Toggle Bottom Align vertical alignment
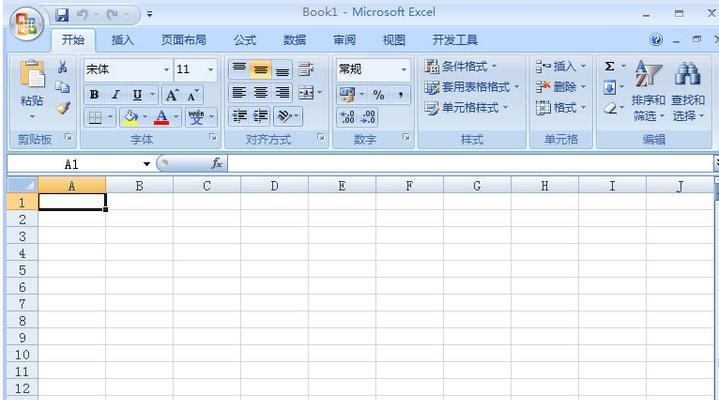Screen dimensions: 719x400 click(282, 69)
